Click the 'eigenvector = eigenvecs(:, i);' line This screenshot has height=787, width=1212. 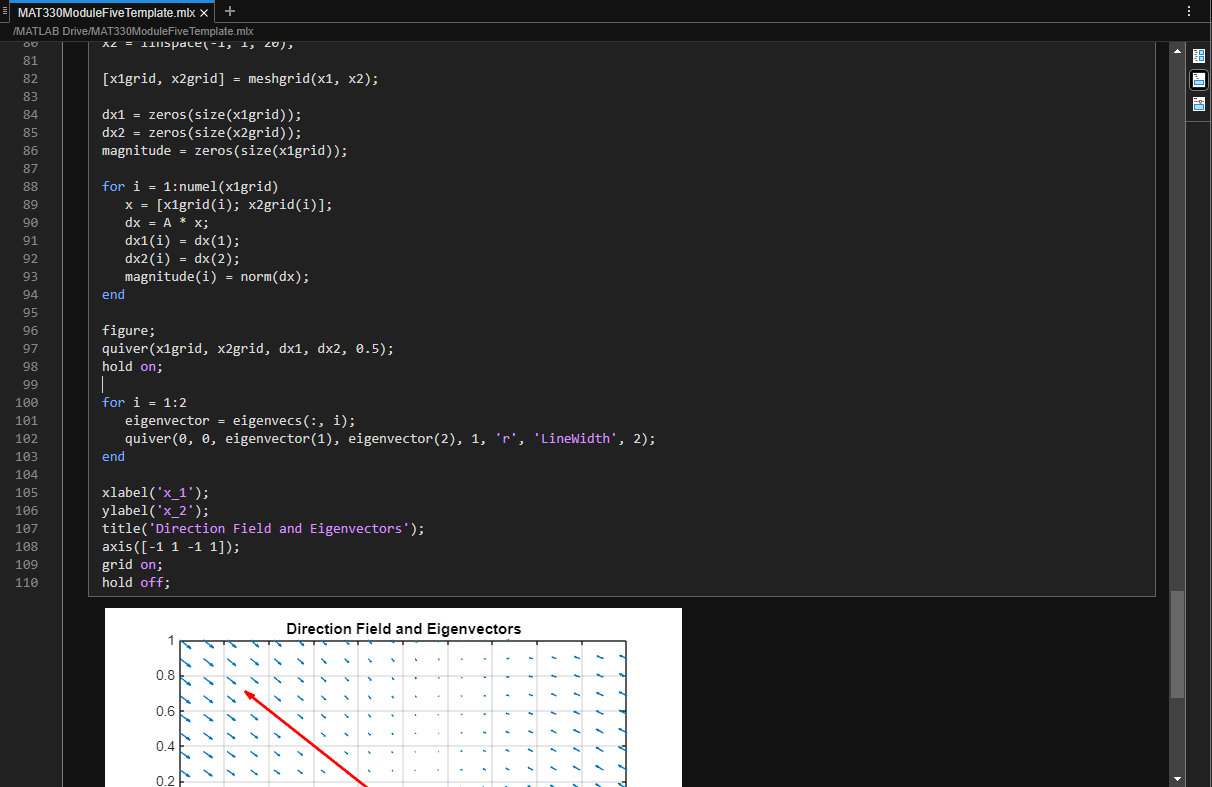tap(240, 421)
